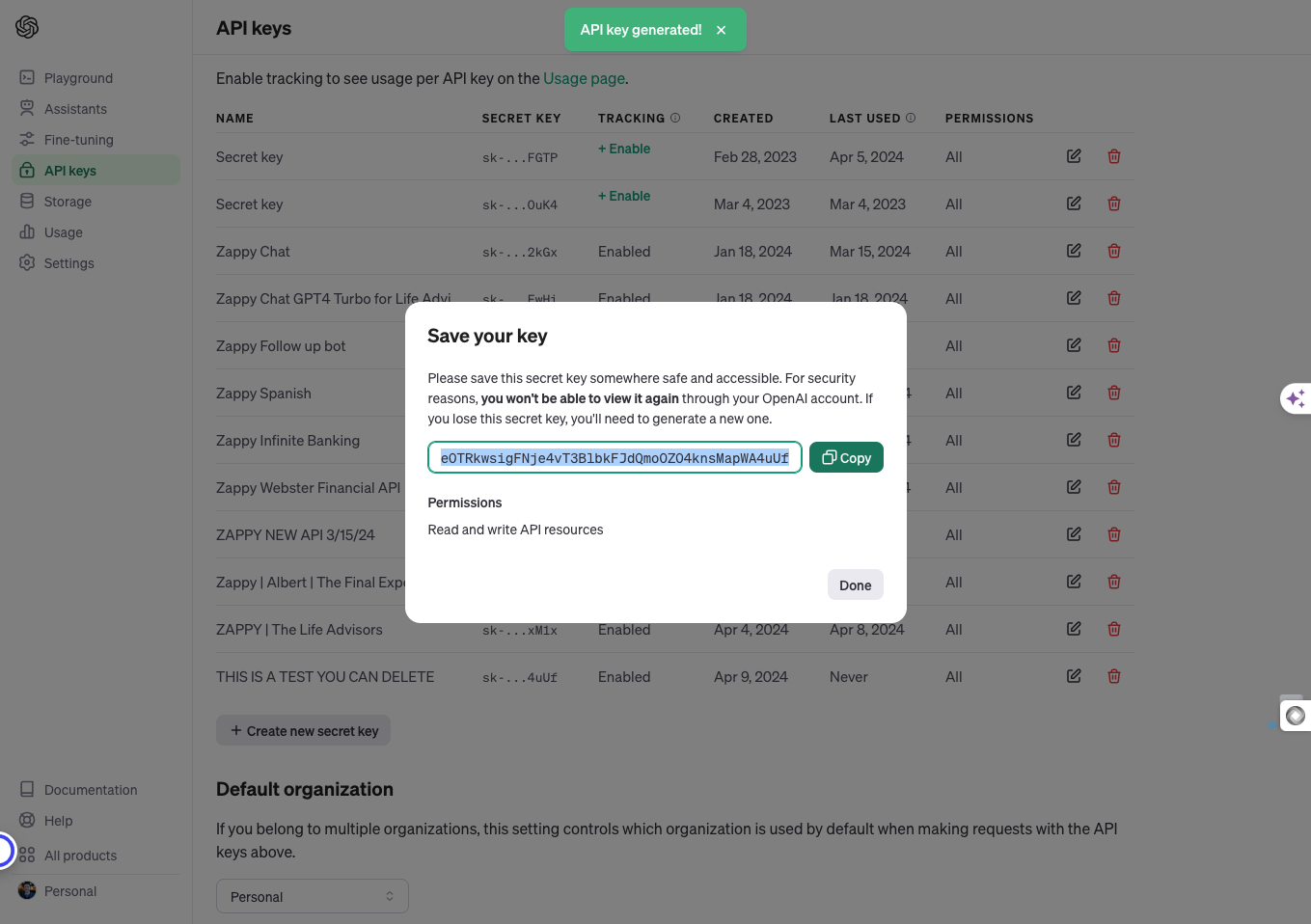1311x924 pixels.
Task: Edit the Secret key ending 0uK4
Action: (x=1074, y=204)
